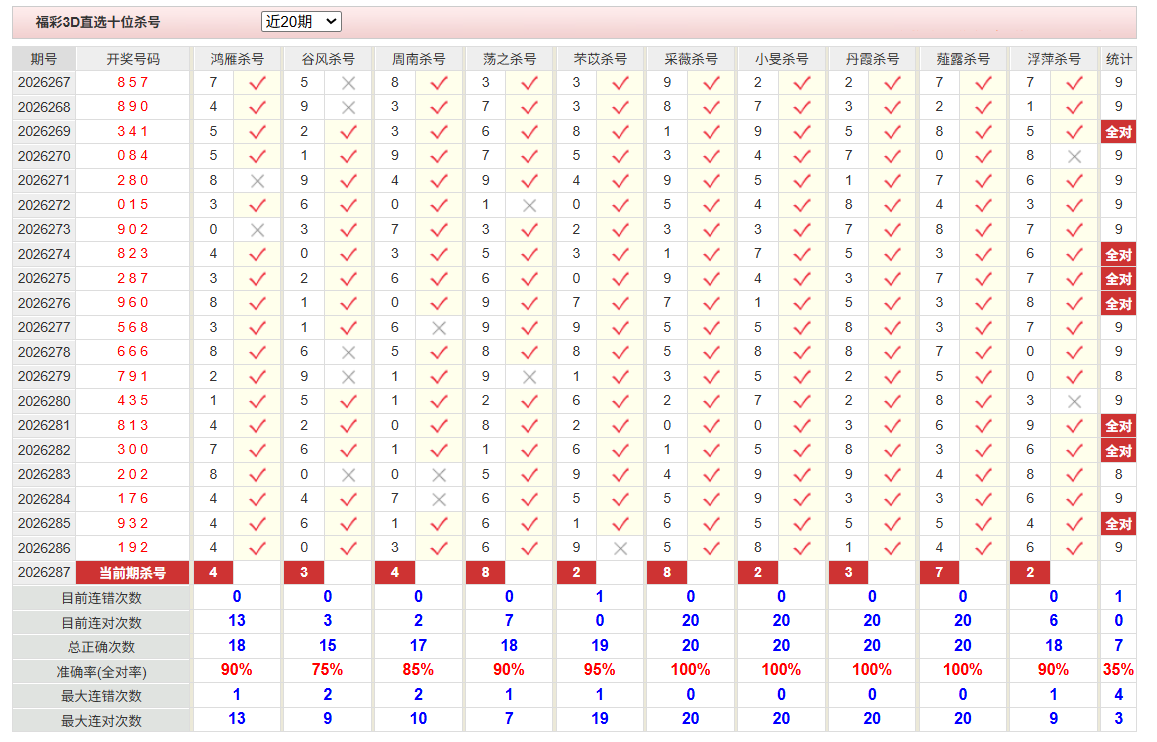Click the 100% accuracy under 小旻杀号

click(781, 670)
